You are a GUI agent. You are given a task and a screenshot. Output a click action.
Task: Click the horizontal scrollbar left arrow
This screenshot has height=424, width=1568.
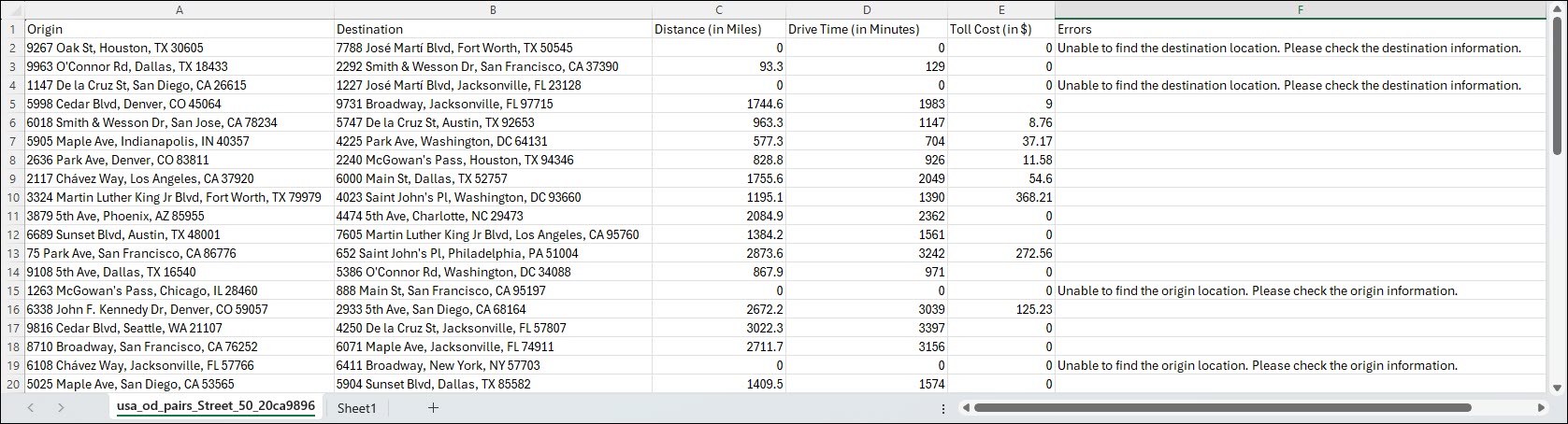964,408
